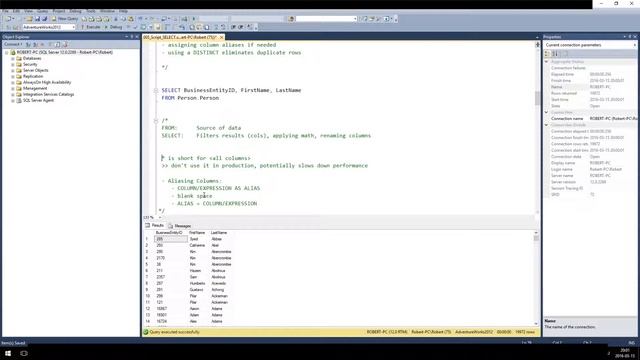Expand the Management folder node
Image resolution: width=640 pixels, height=360 pixels.
coord(13,88)
